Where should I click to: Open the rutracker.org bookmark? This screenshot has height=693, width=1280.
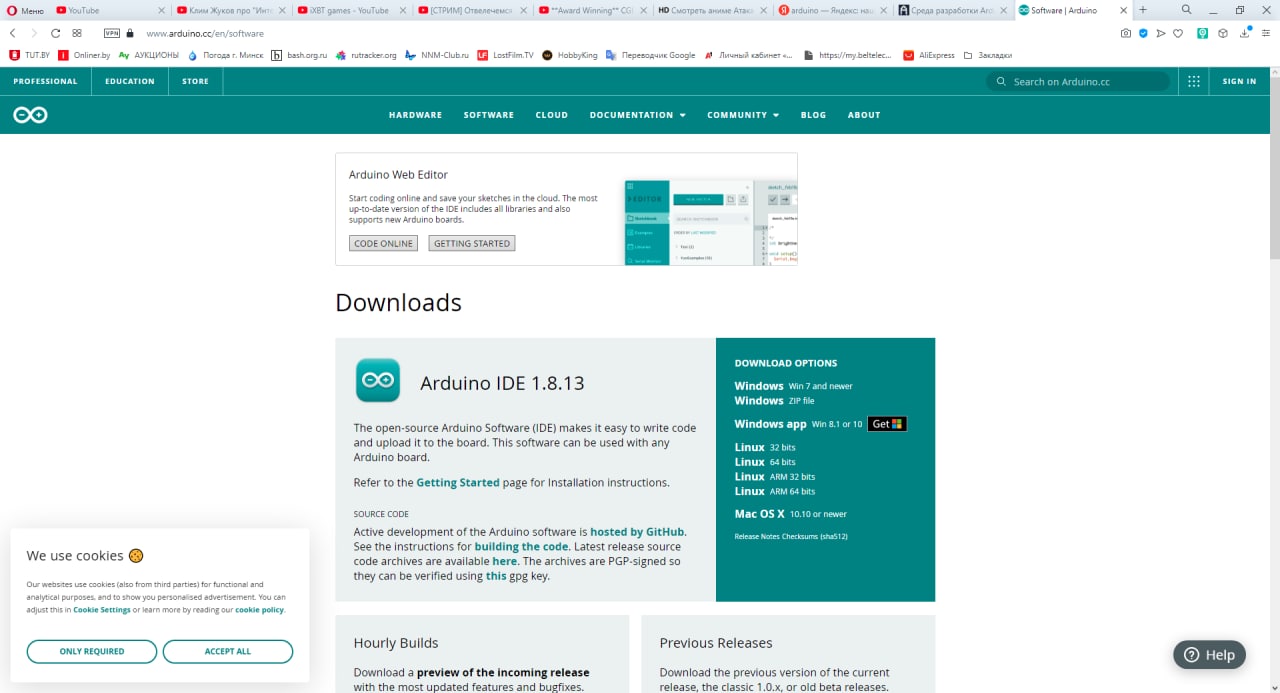pyautogui.click(x=366, y=55)
